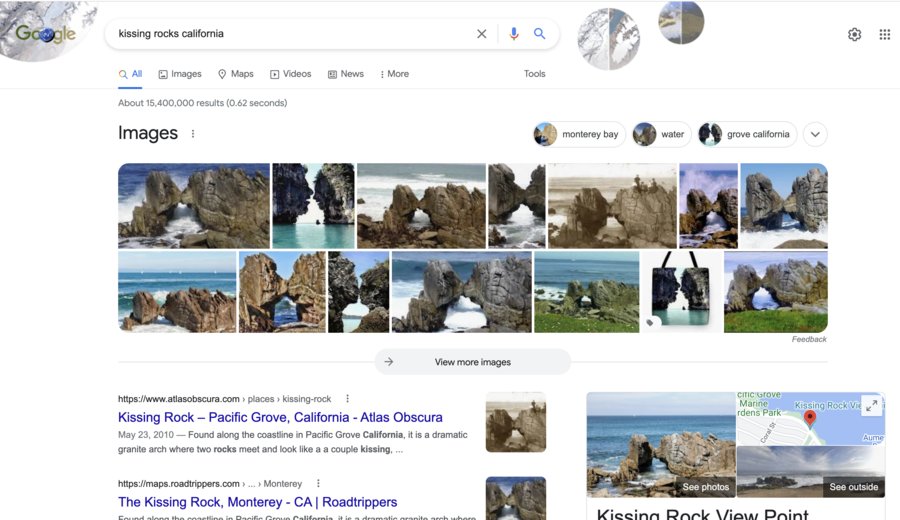Click See photos in knowledge panel

tap(705, 487)
